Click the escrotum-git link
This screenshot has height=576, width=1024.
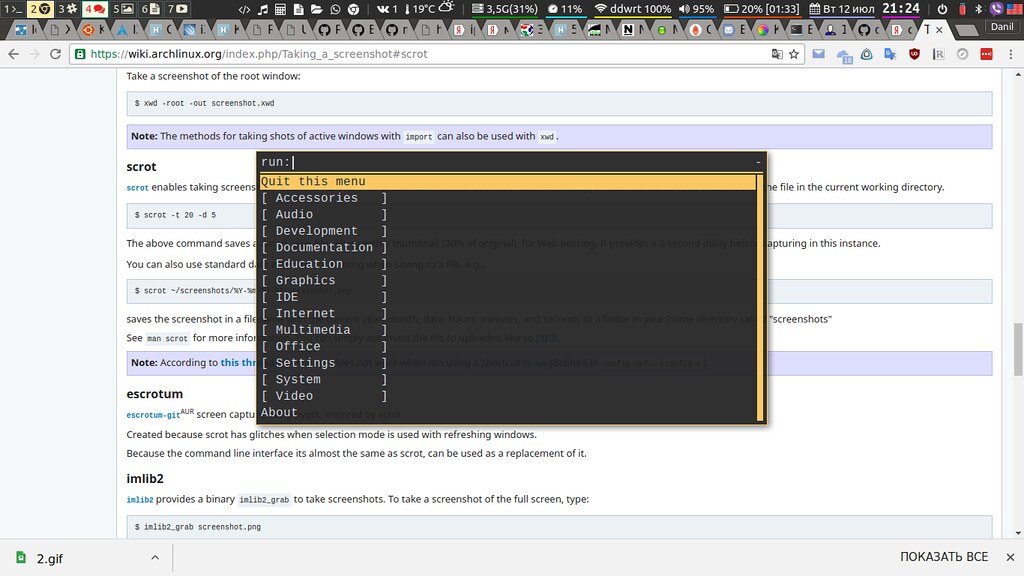click(153, 415)
